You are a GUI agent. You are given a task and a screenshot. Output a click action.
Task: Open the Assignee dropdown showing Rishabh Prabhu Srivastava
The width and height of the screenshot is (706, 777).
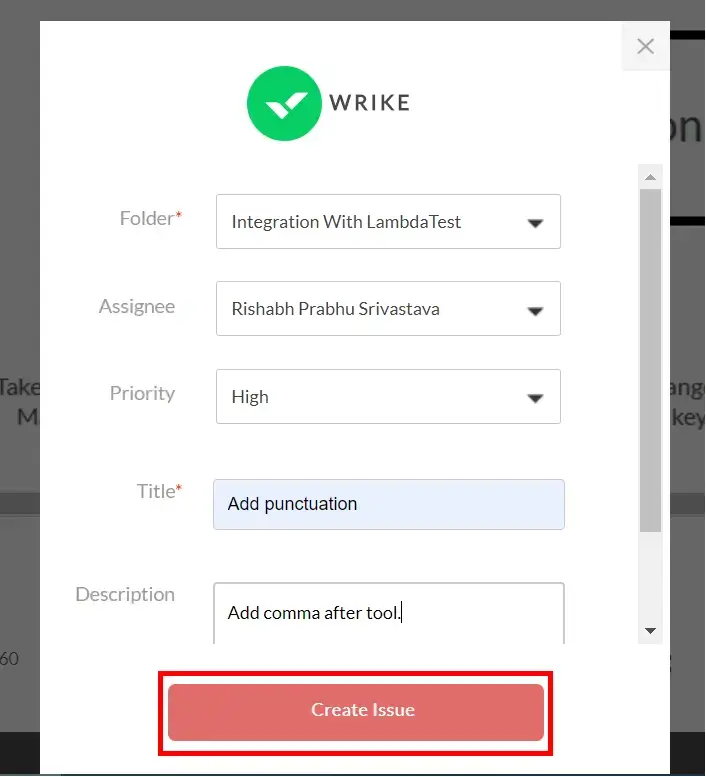(370, 309)
